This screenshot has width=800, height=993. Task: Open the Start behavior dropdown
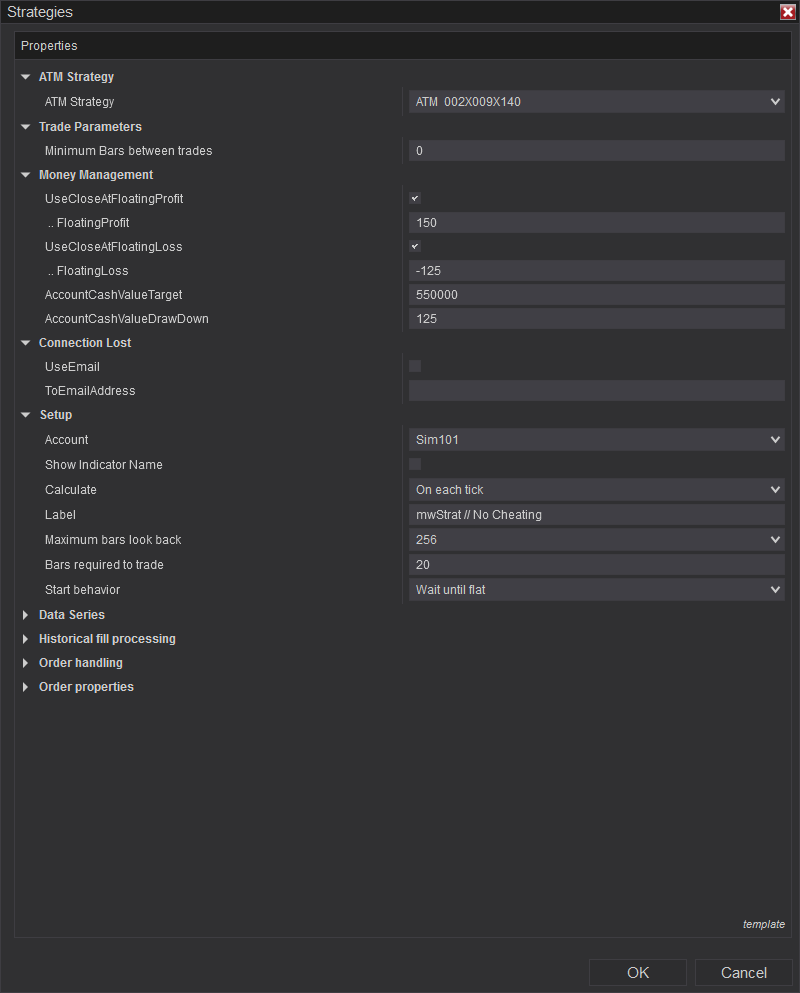(597, 590)
